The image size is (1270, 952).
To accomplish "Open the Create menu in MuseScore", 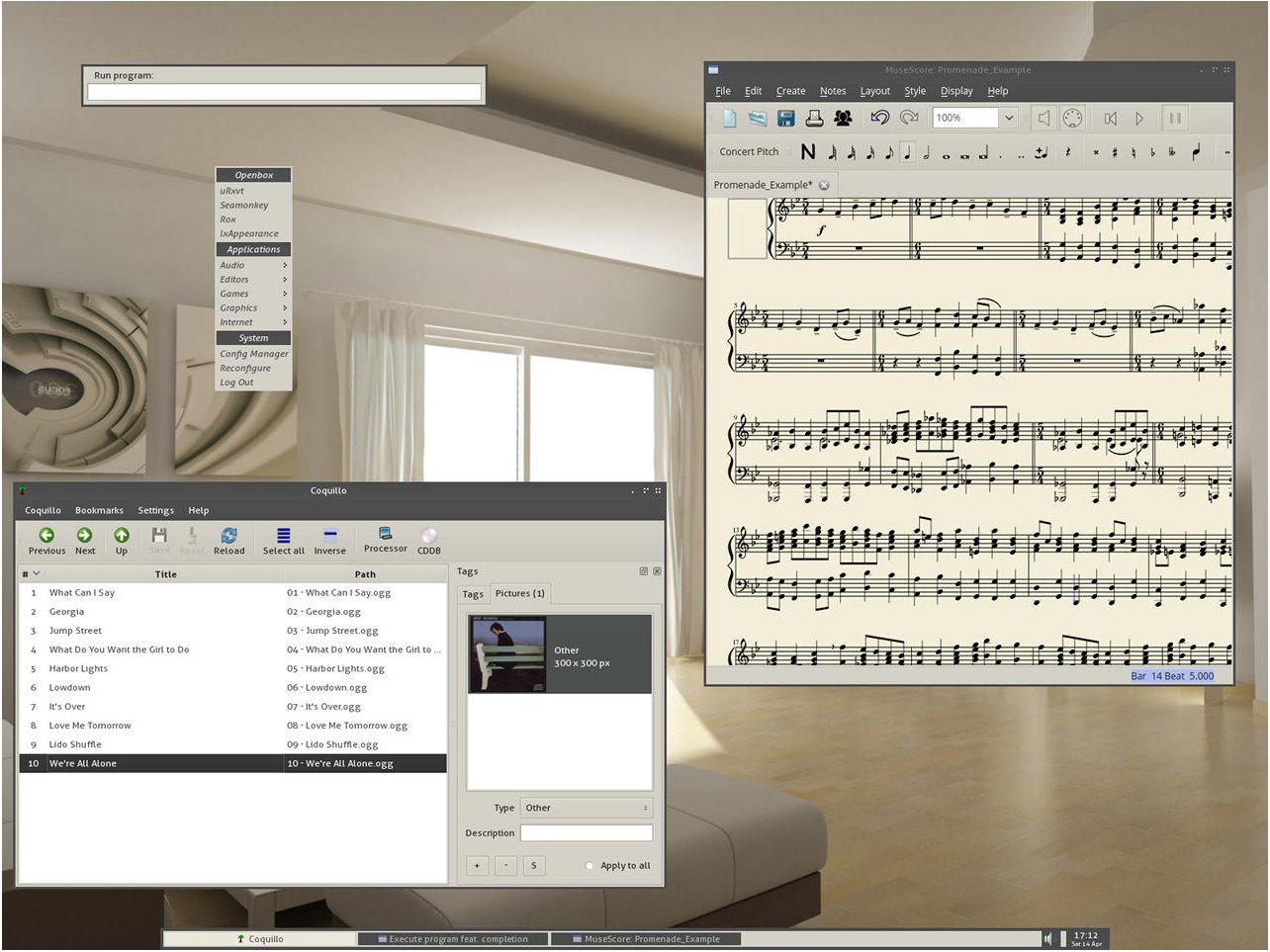I will (790, 91).
